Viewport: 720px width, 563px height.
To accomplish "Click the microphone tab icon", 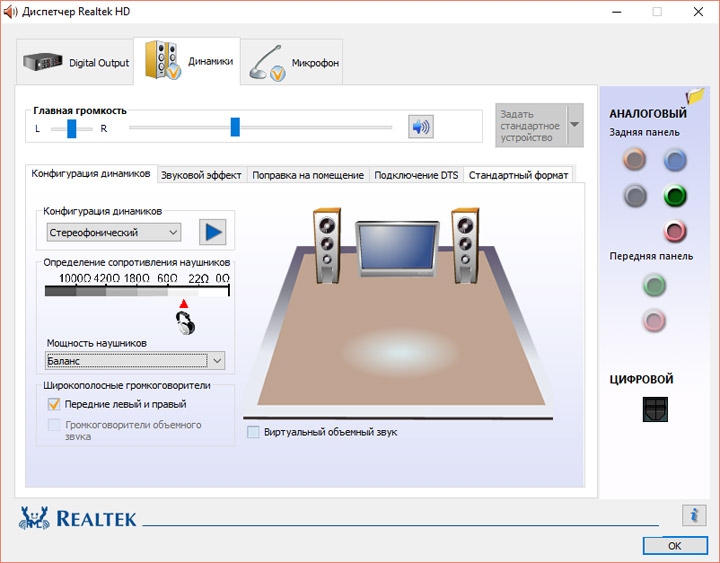I will [267, 63].
